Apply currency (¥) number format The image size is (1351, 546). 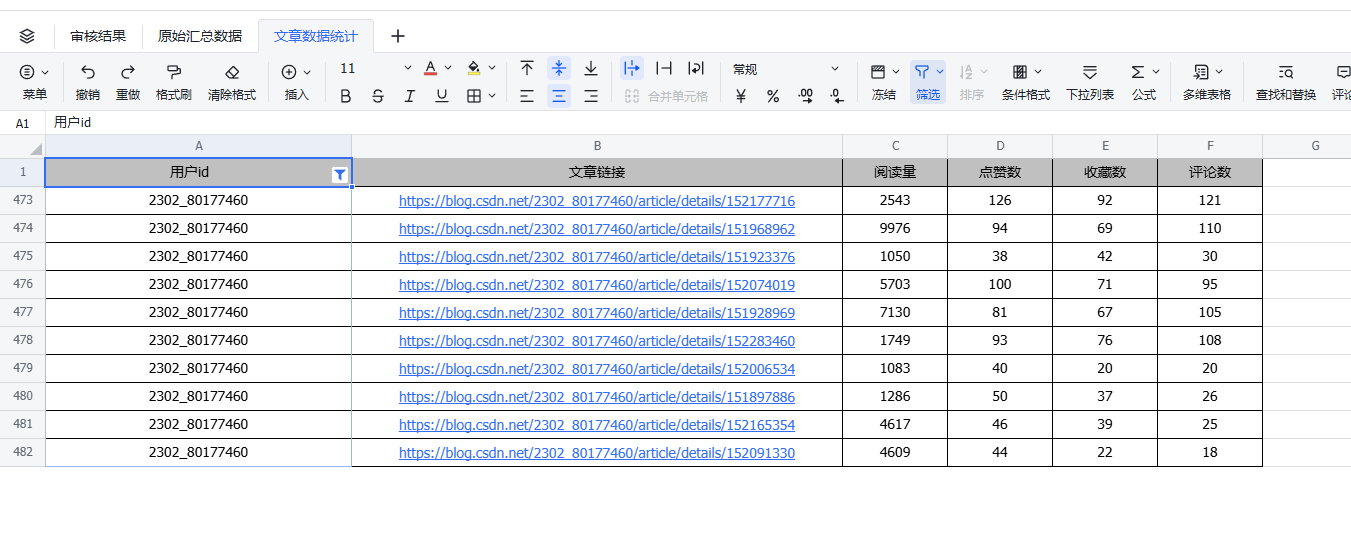[741, 96]
